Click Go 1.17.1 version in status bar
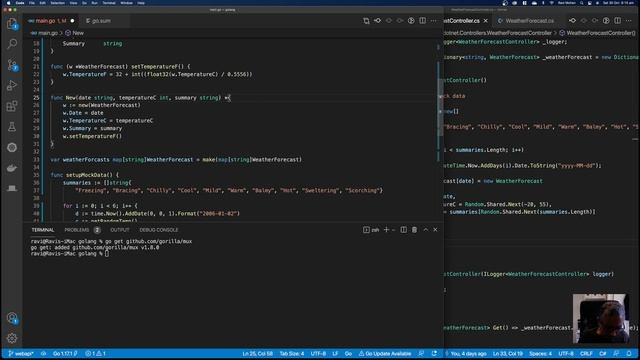Image resolution: width=640 pixels, height=360 pixels. coord(65,354)
